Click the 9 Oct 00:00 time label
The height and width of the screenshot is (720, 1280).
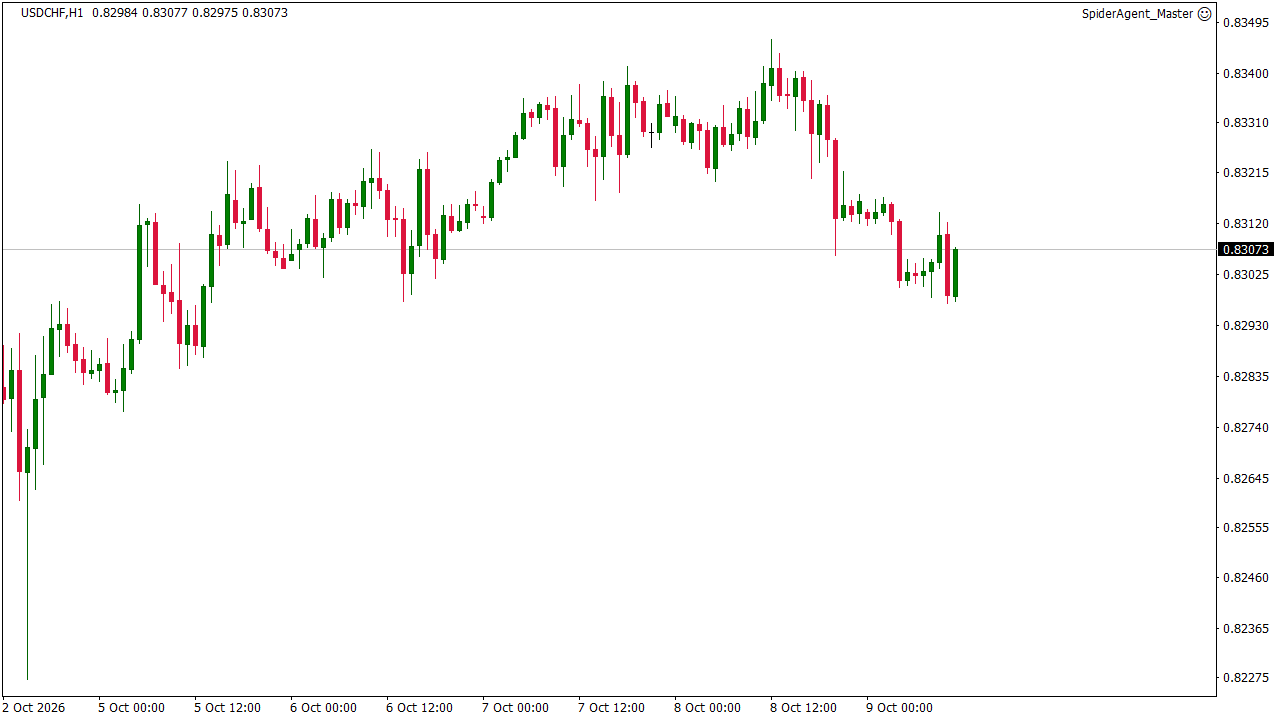(899, 708)
